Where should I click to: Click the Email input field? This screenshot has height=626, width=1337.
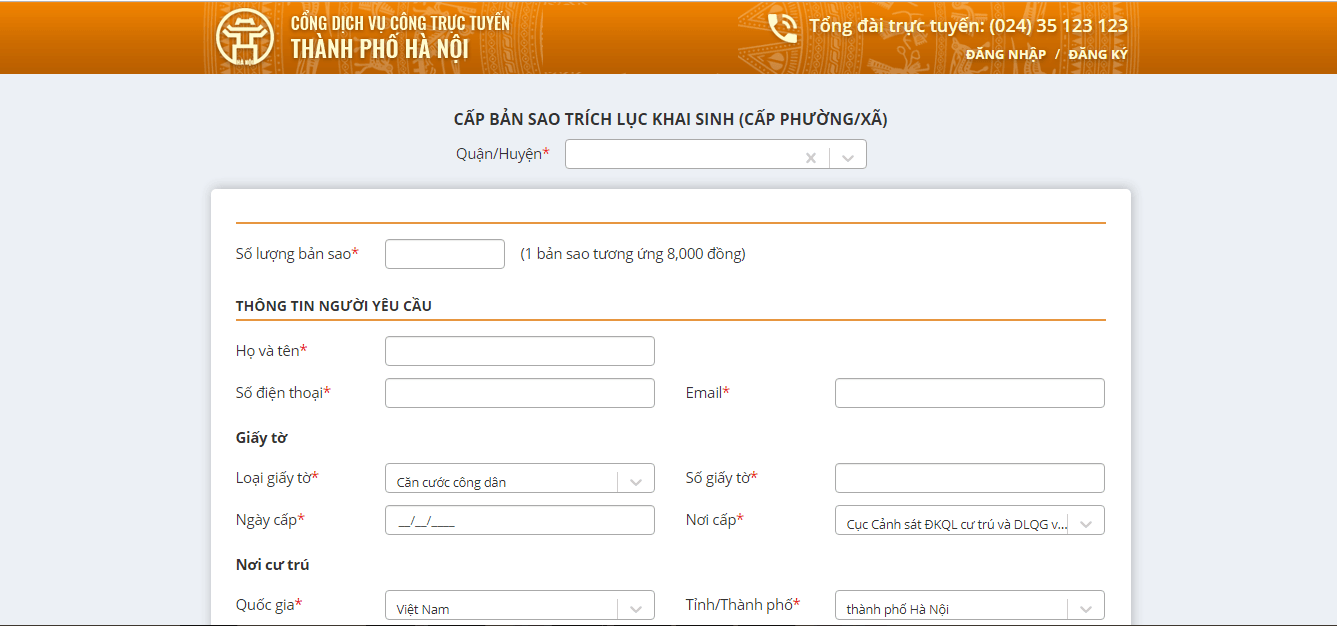tap(969, 393)
